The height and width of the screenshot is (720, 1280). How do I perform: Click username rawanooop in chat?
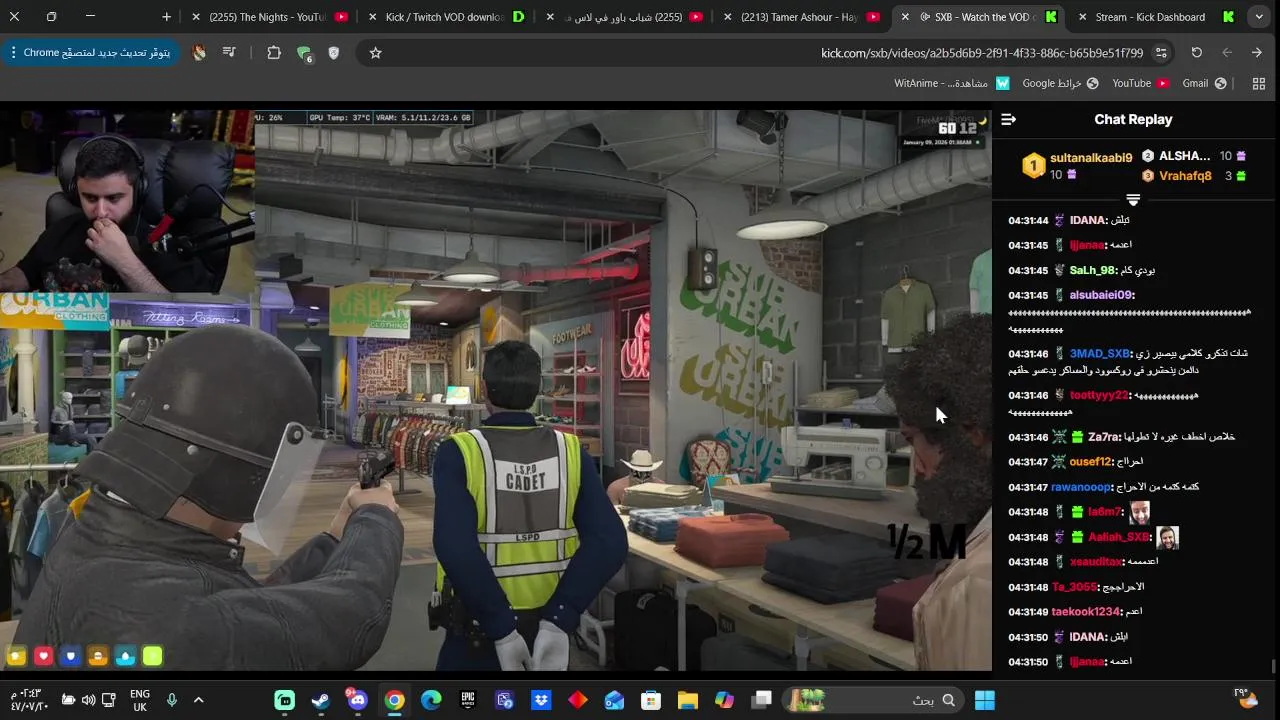[x=1081, y=487]
